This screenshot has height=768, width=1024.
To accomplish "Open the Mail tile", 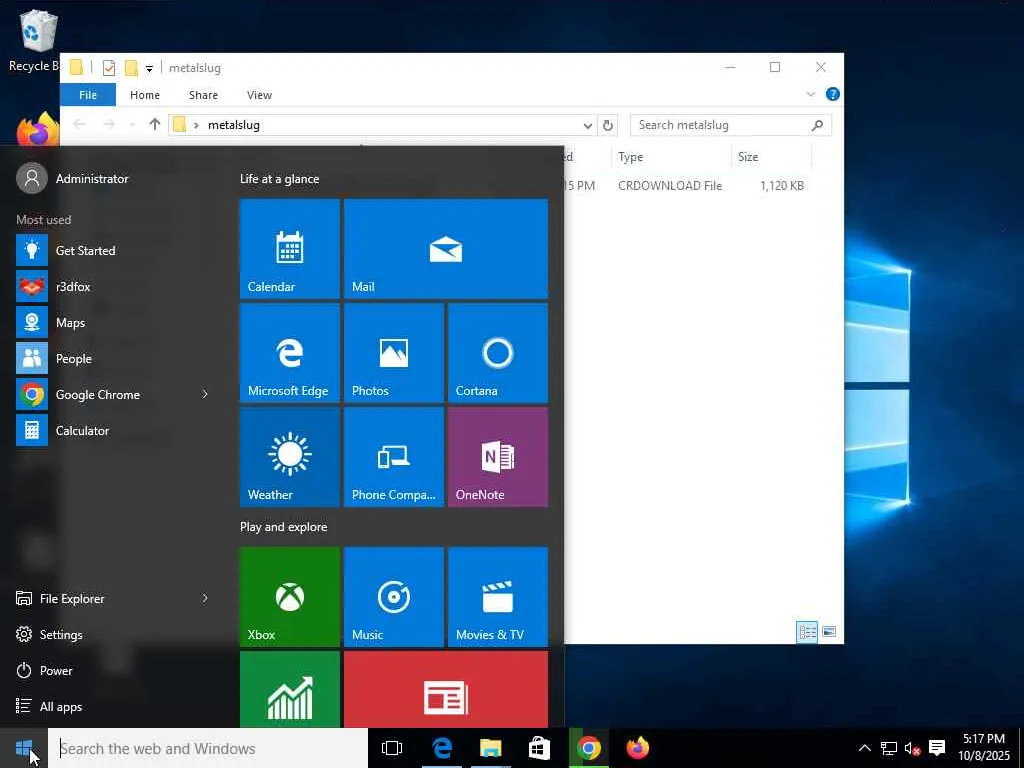I will coord(446,249).
